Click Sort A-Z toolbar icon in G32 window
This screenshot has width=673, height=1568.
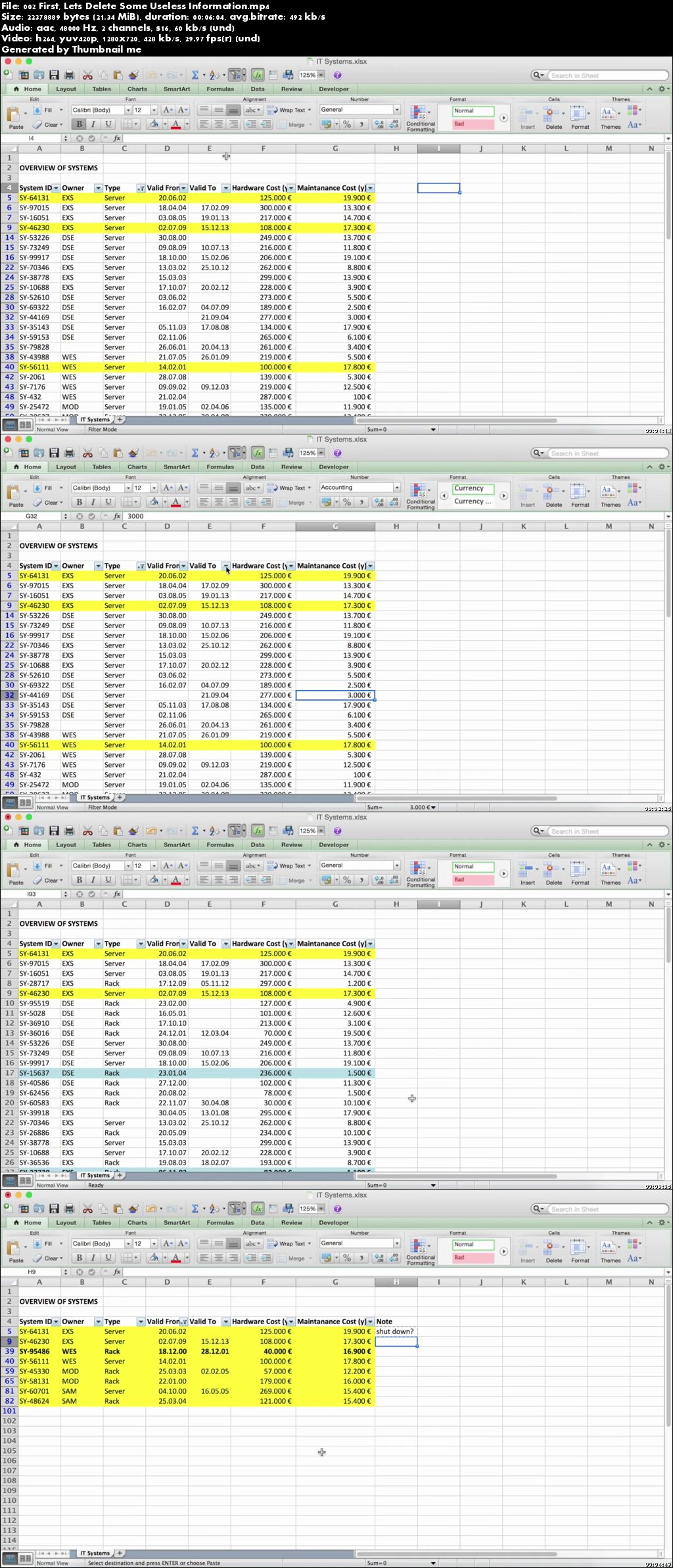click(214, 453)
